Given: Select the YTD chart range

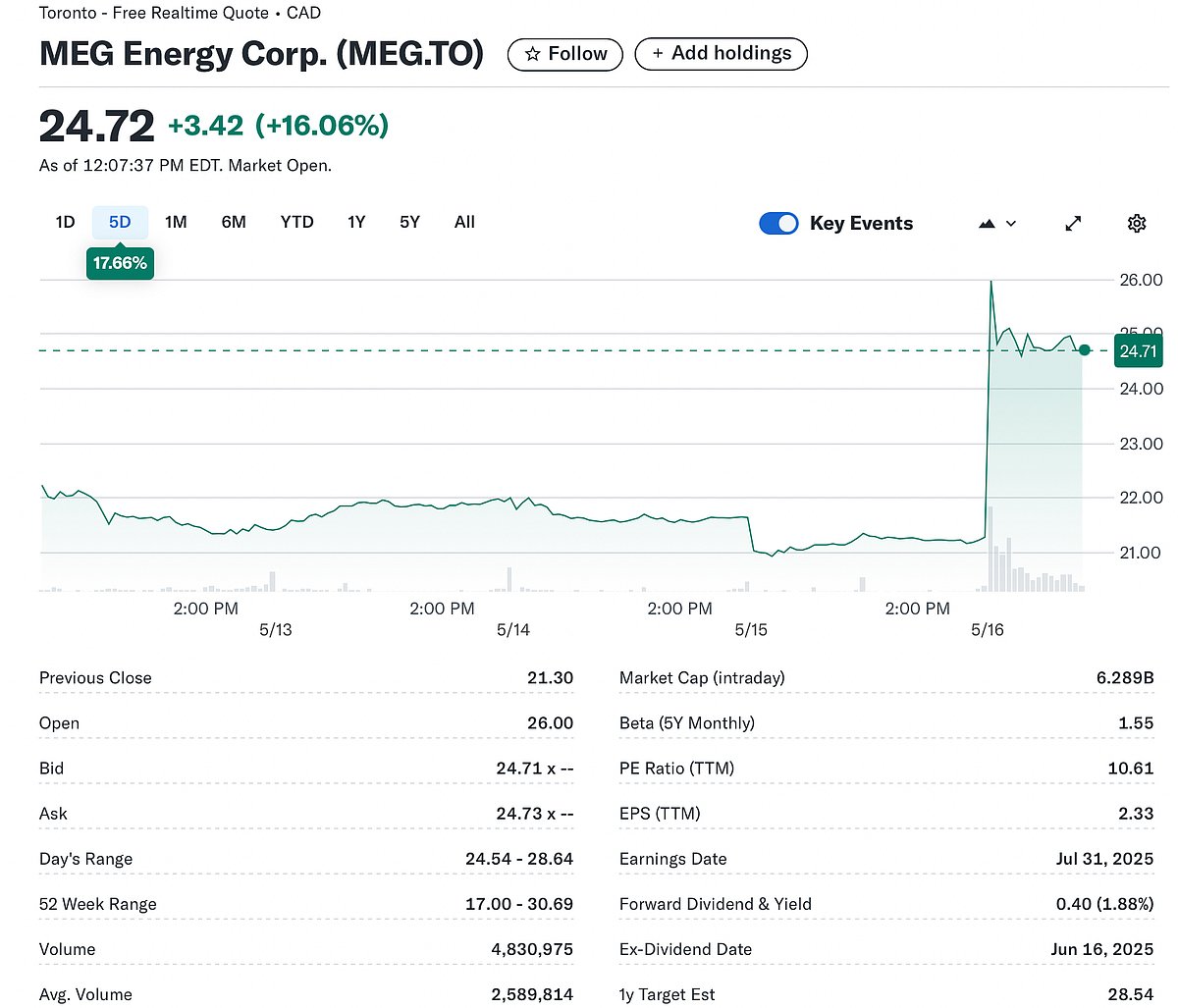Looking at the screenshot, I should pyautogui.click(x=296, y=222).
